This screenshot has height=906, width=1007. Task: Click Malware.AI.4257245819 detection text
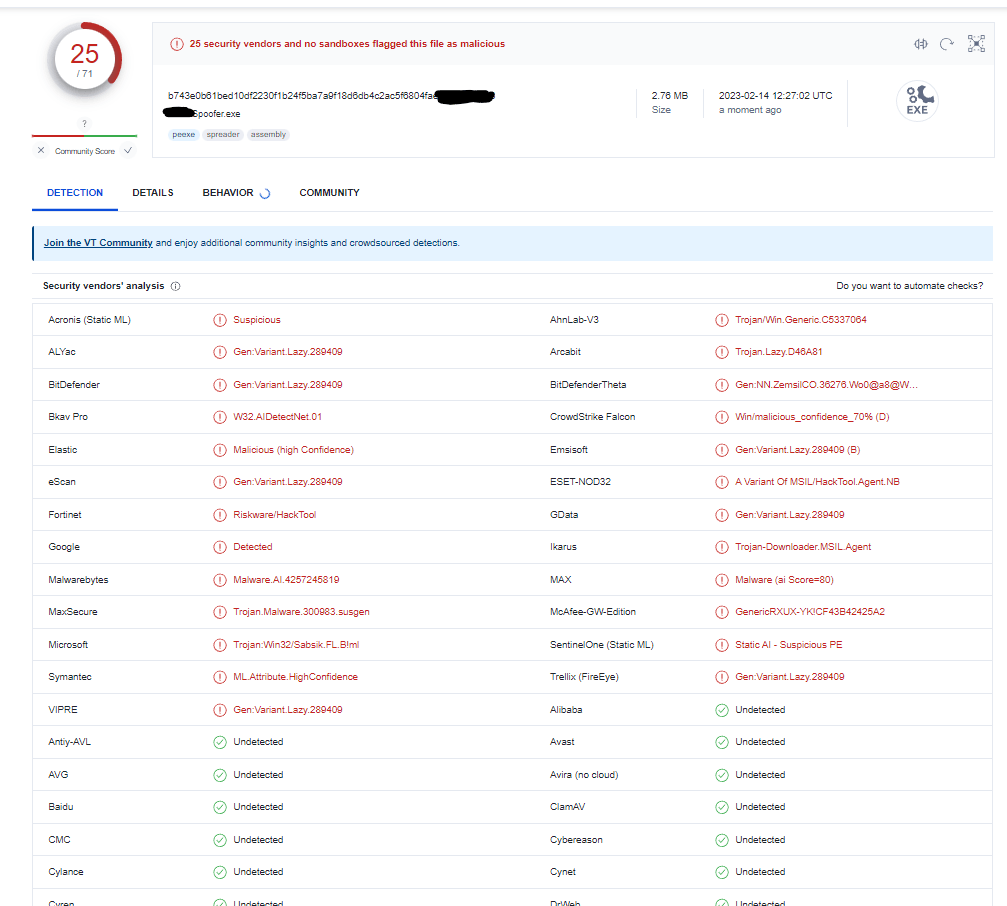coord(286,580)
